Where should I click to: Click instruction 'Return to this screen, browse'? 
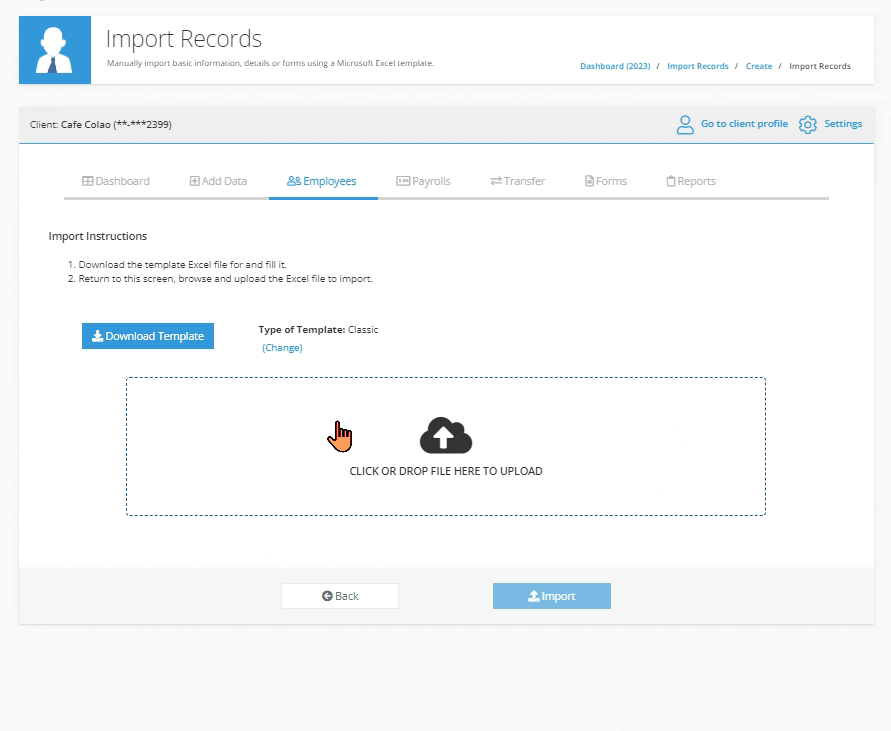(x=225, y=279)
